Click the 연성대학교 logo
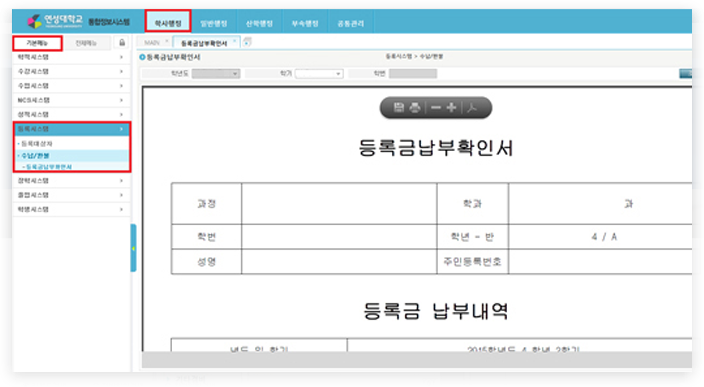The width and height of the screenshot is (704, 387). pos(55,21)
